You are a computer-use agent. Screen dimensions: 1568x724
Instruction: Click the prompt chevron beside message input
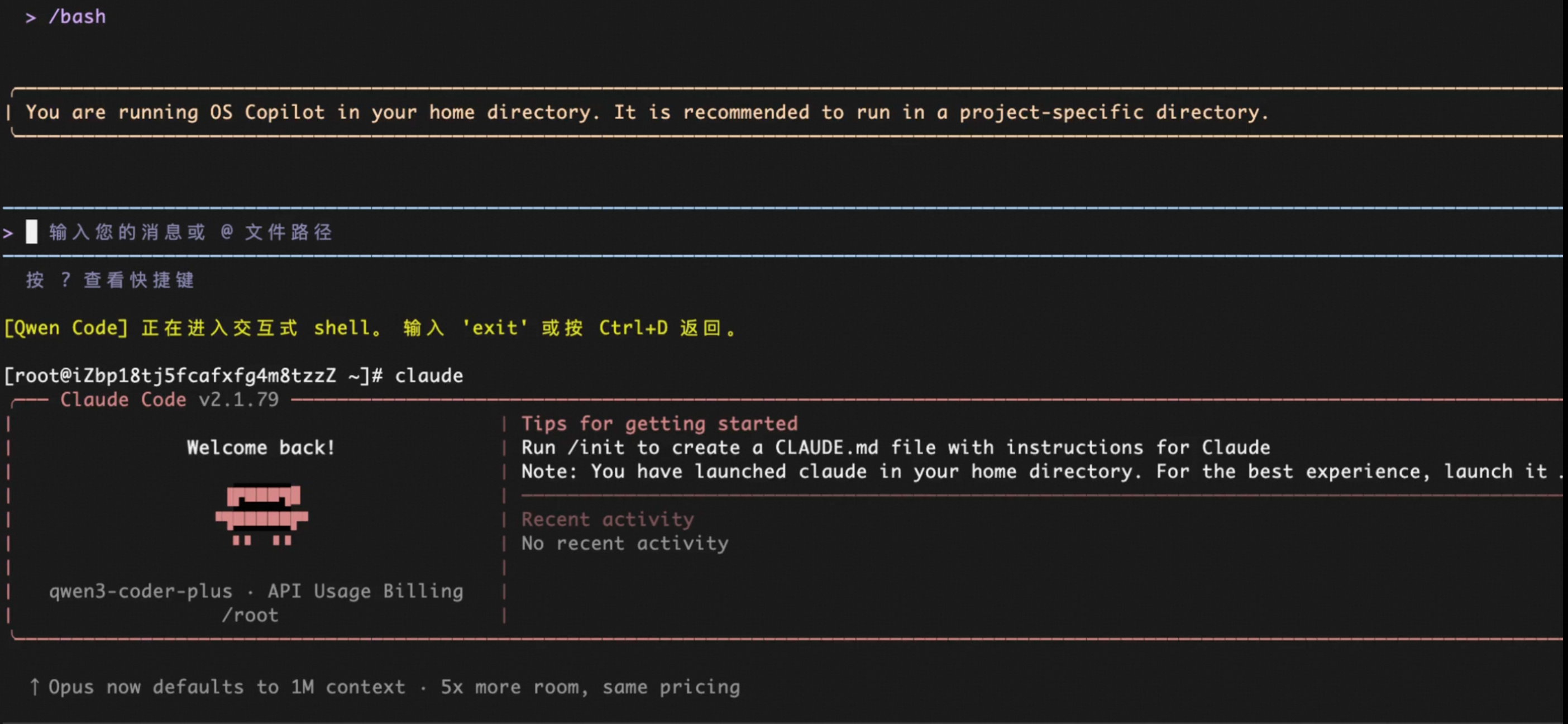point(8,232)
